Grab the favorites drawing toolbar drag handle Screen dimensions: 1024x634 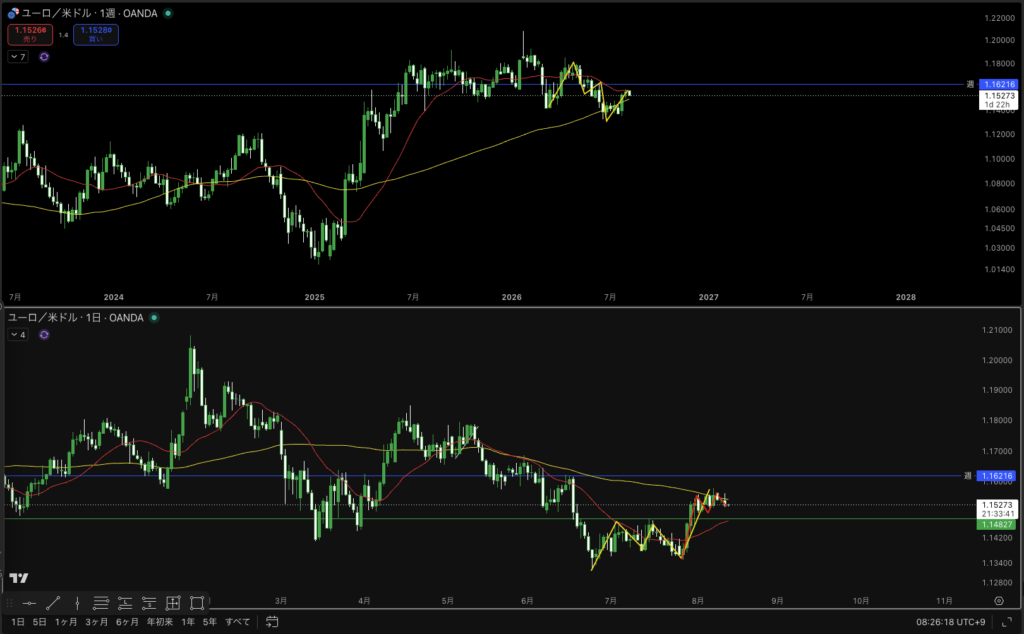[x=9, y=603]
